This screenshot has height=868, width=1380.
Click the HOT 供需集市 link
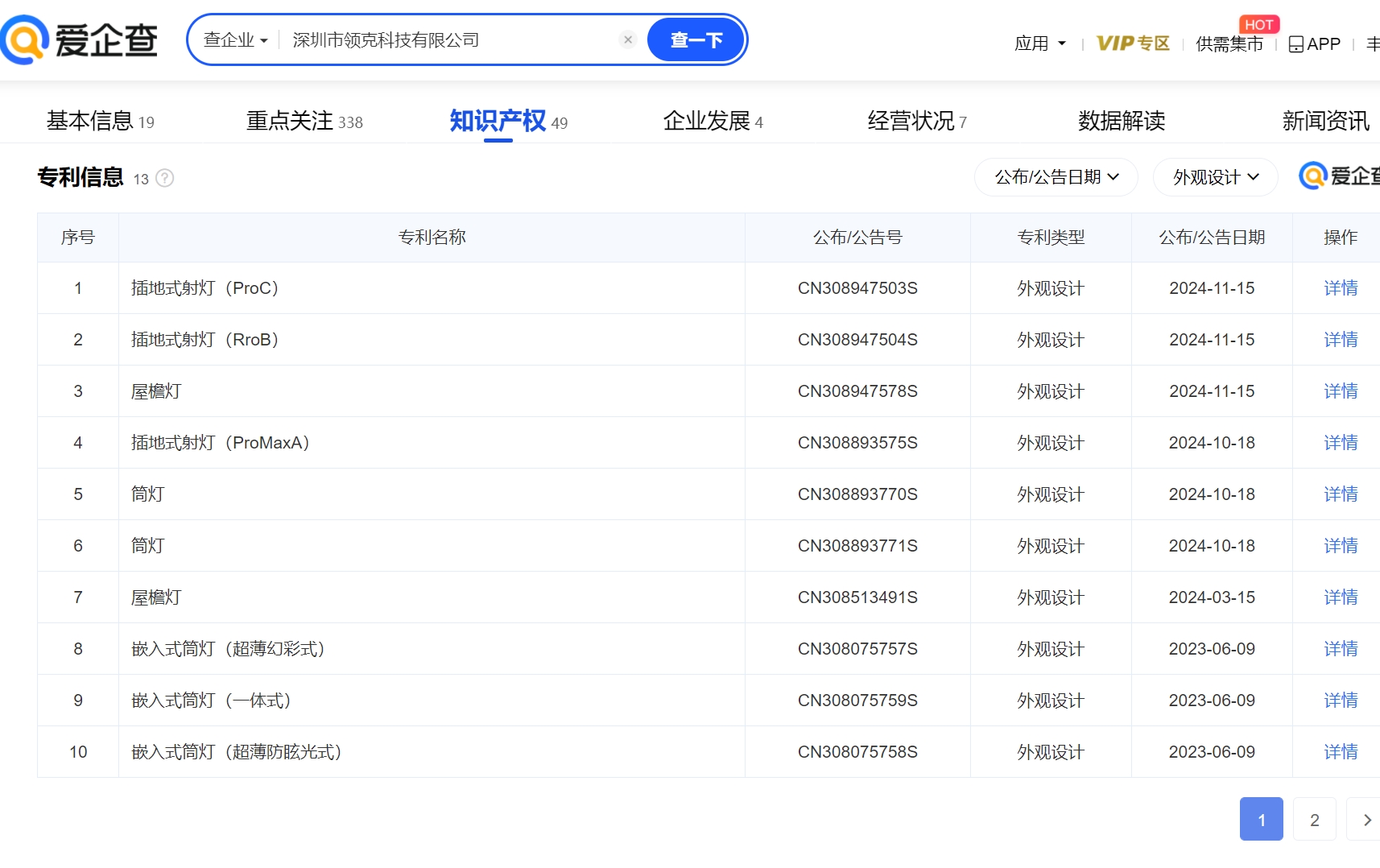pyautogui.click(x=1229, y=44)
